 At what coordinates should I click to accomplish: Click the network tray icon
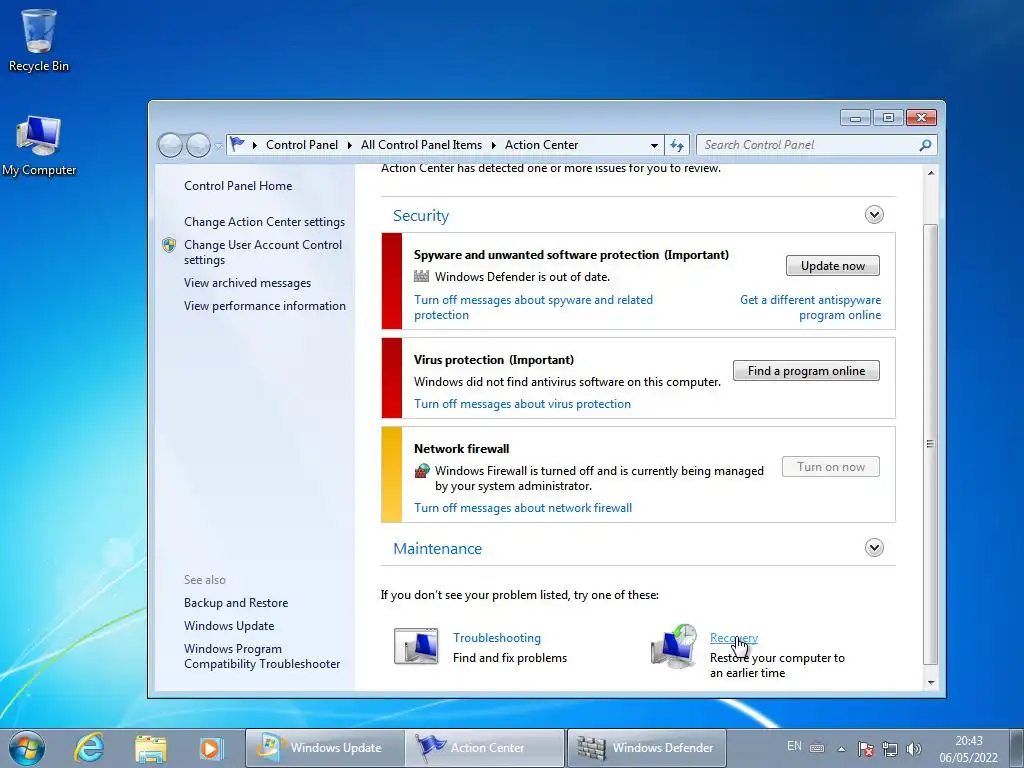coord(889,749)
